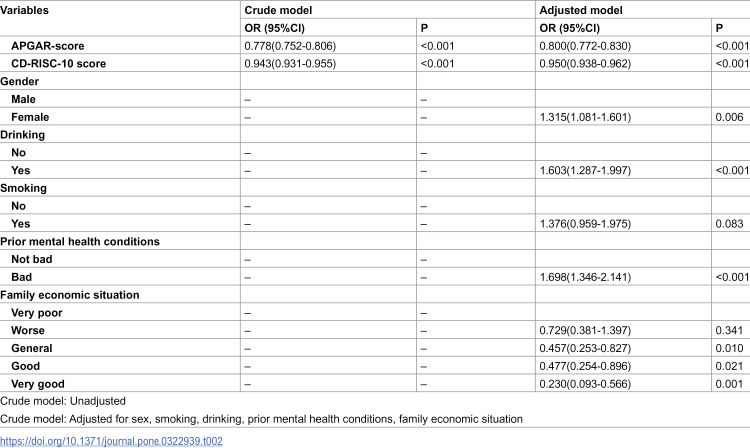Viewport: 750px width, 448px height.
Task: Click the Very good row label
Action: pyautogui.click(x=38, y=384)
